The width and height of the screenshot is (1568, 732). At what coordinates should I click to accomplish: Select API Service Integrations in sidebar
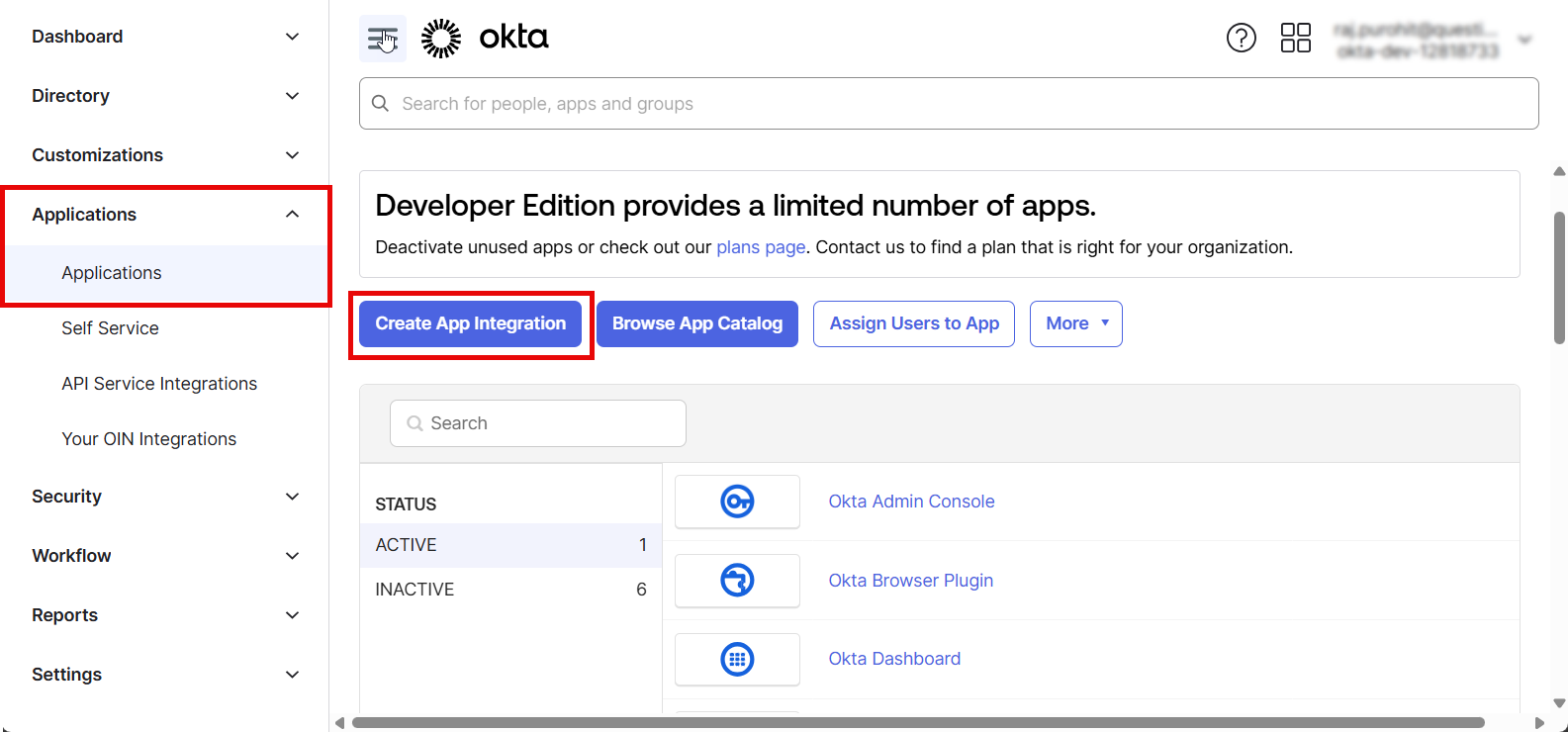pyautogui.click(x=159, y=384)
